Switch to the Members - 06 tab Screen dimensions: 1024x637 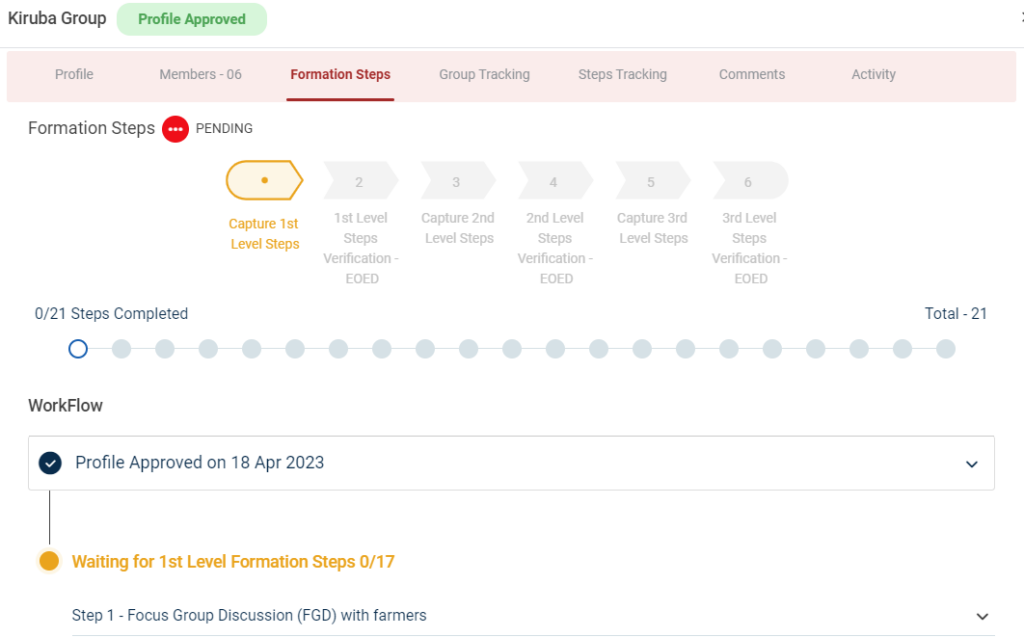[x=200, y=74]
